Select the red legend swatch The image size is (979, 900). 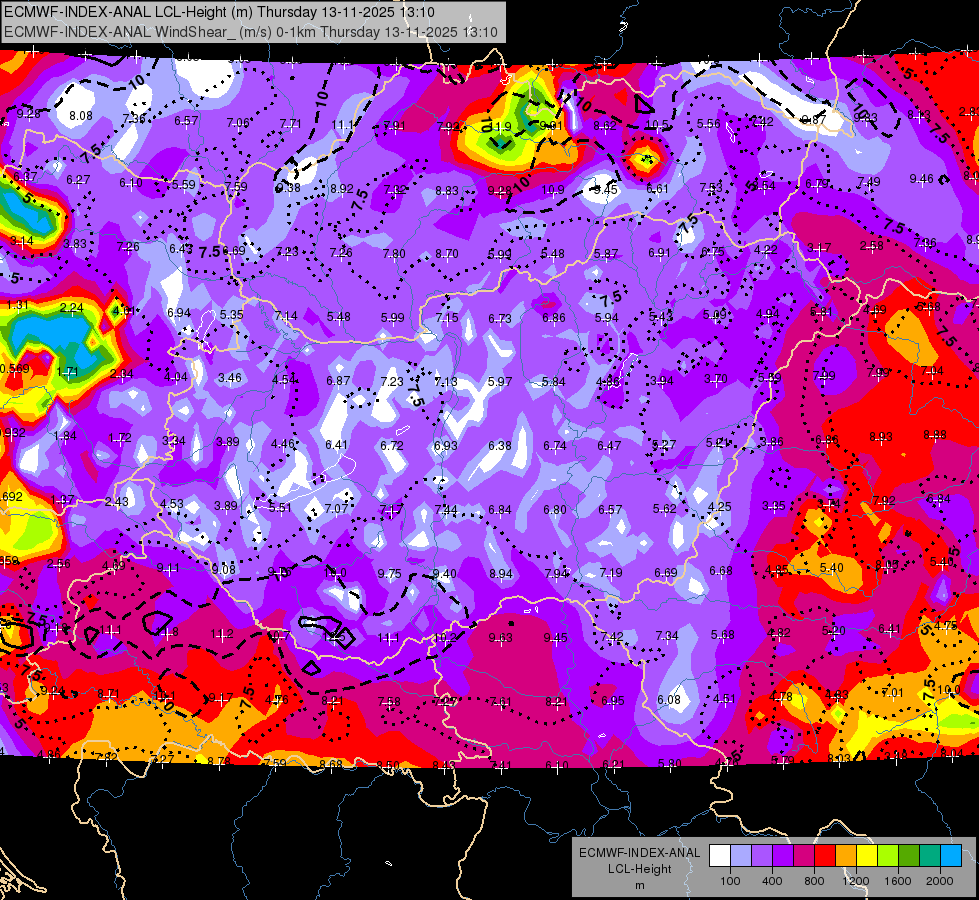[825, 856]
